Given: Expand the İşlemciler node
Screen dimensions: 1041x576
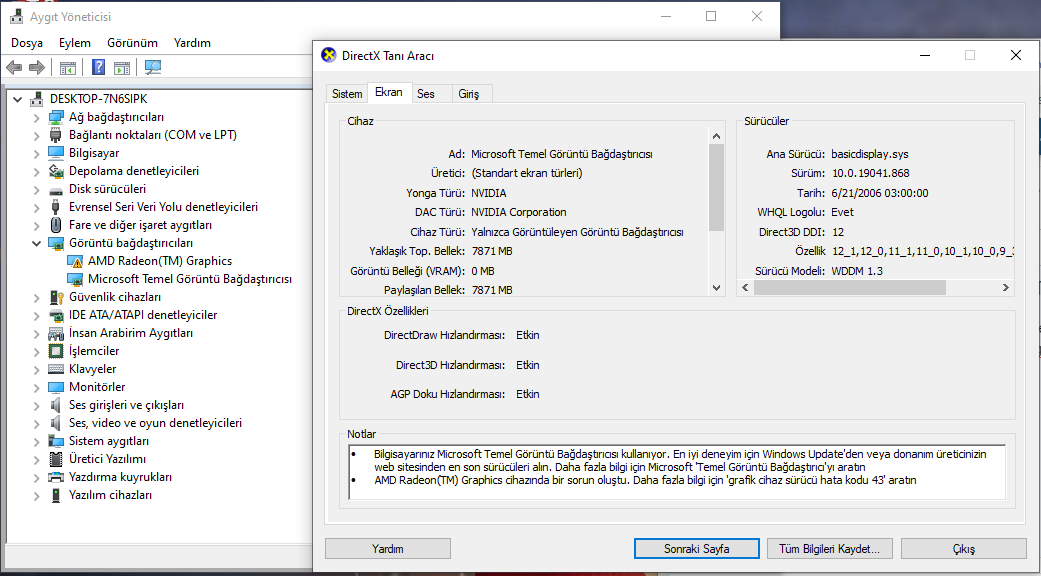Looking at the screenshot, I should click(37, 351).
